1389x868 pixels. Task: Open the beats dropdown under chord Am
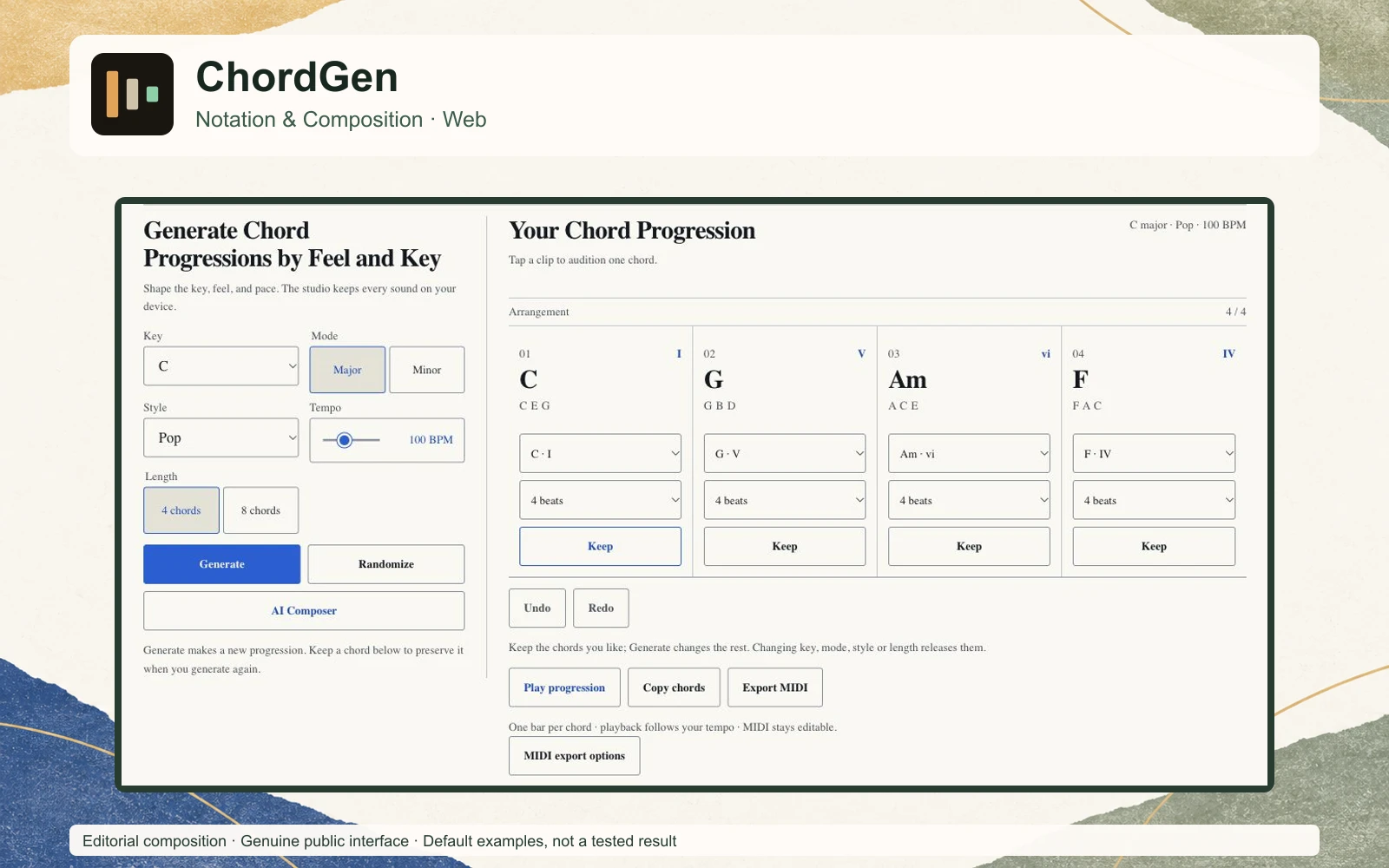tap(969, 500)
